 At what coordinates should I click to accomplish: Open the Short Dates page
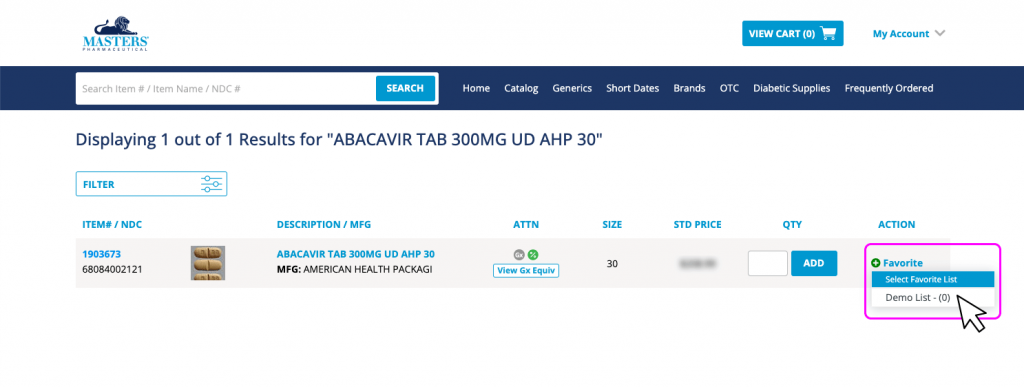[633, 88]
